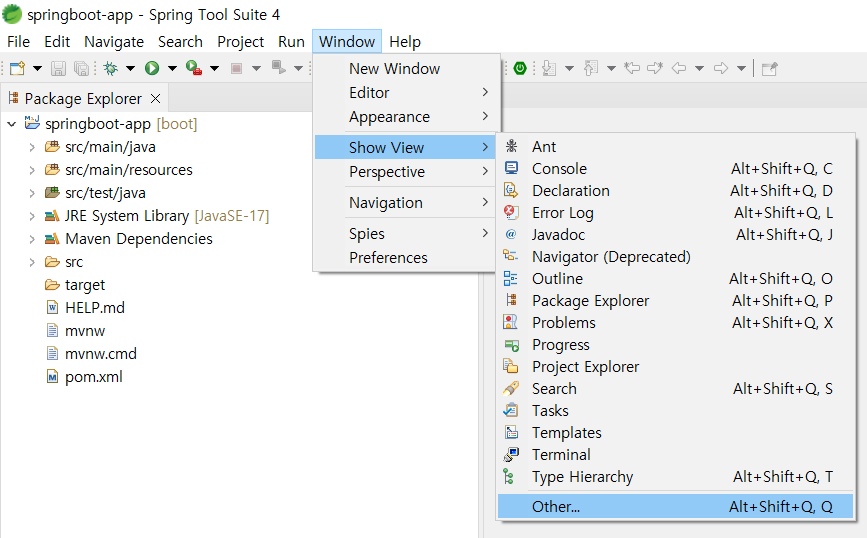
Task: Click the Package Explorer tab icon
Action: pos(14,98)
